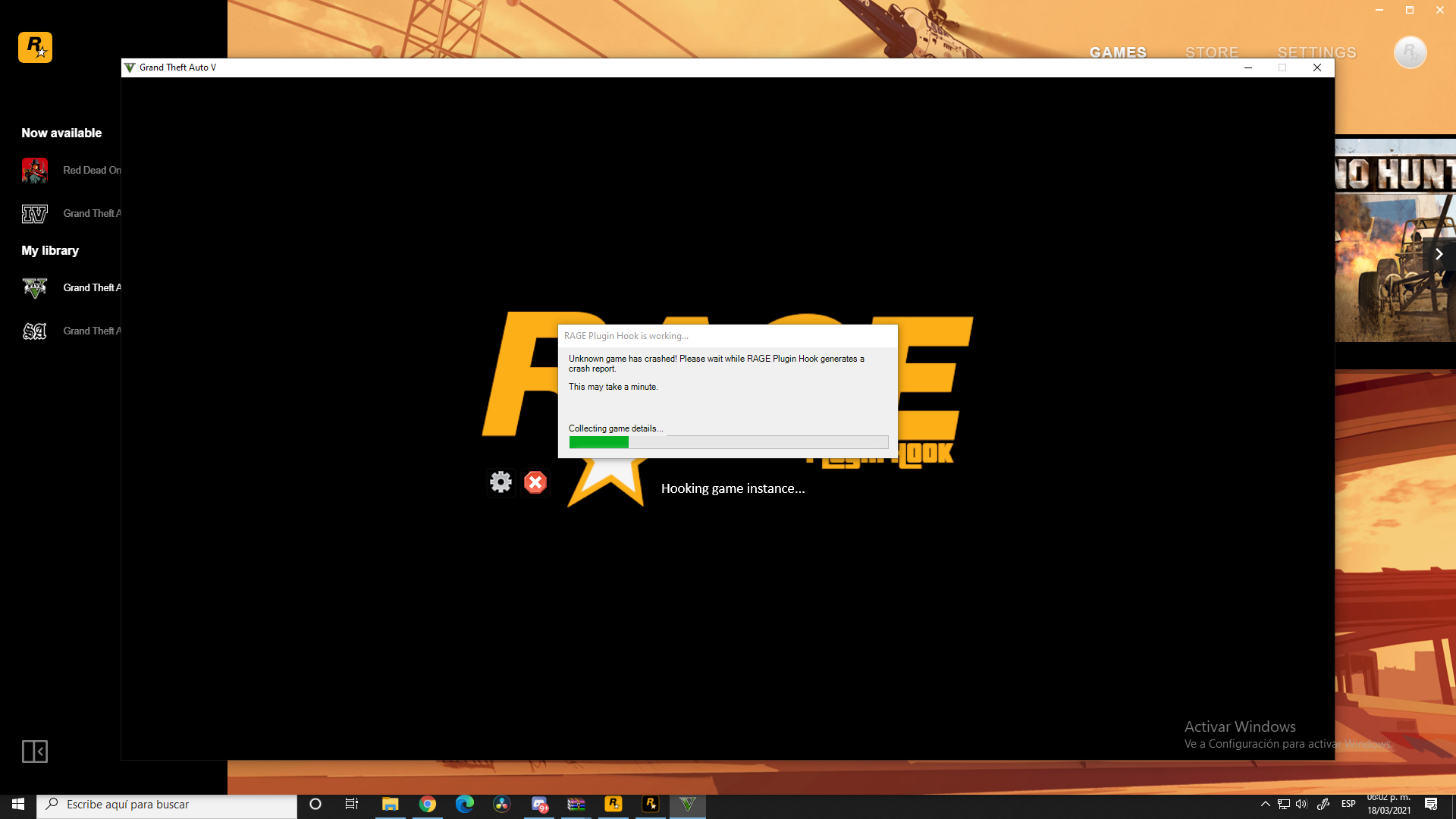
Task: Expand hidden system tray icons
Action: (x=1265, y=804)
